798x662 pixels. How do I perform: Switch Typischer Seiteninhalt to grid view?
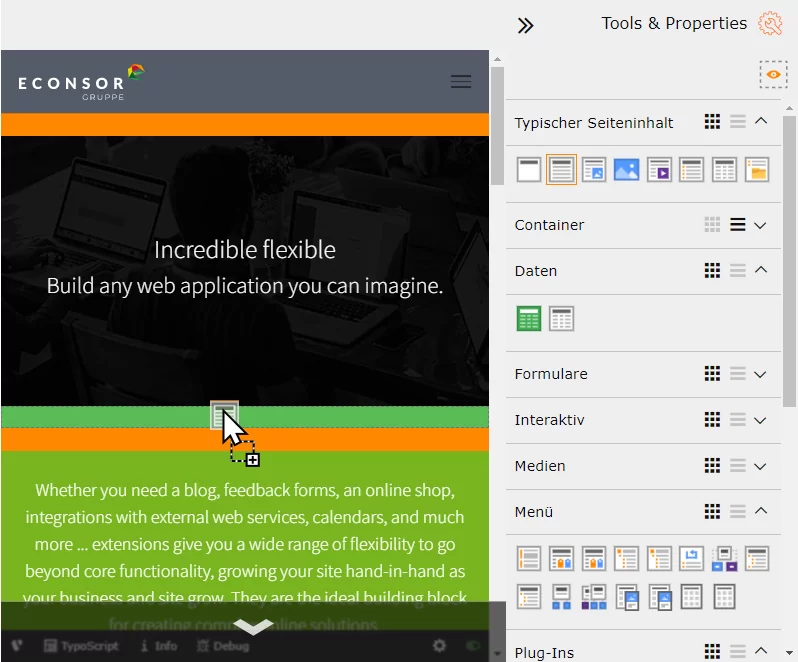click(712, 122)
